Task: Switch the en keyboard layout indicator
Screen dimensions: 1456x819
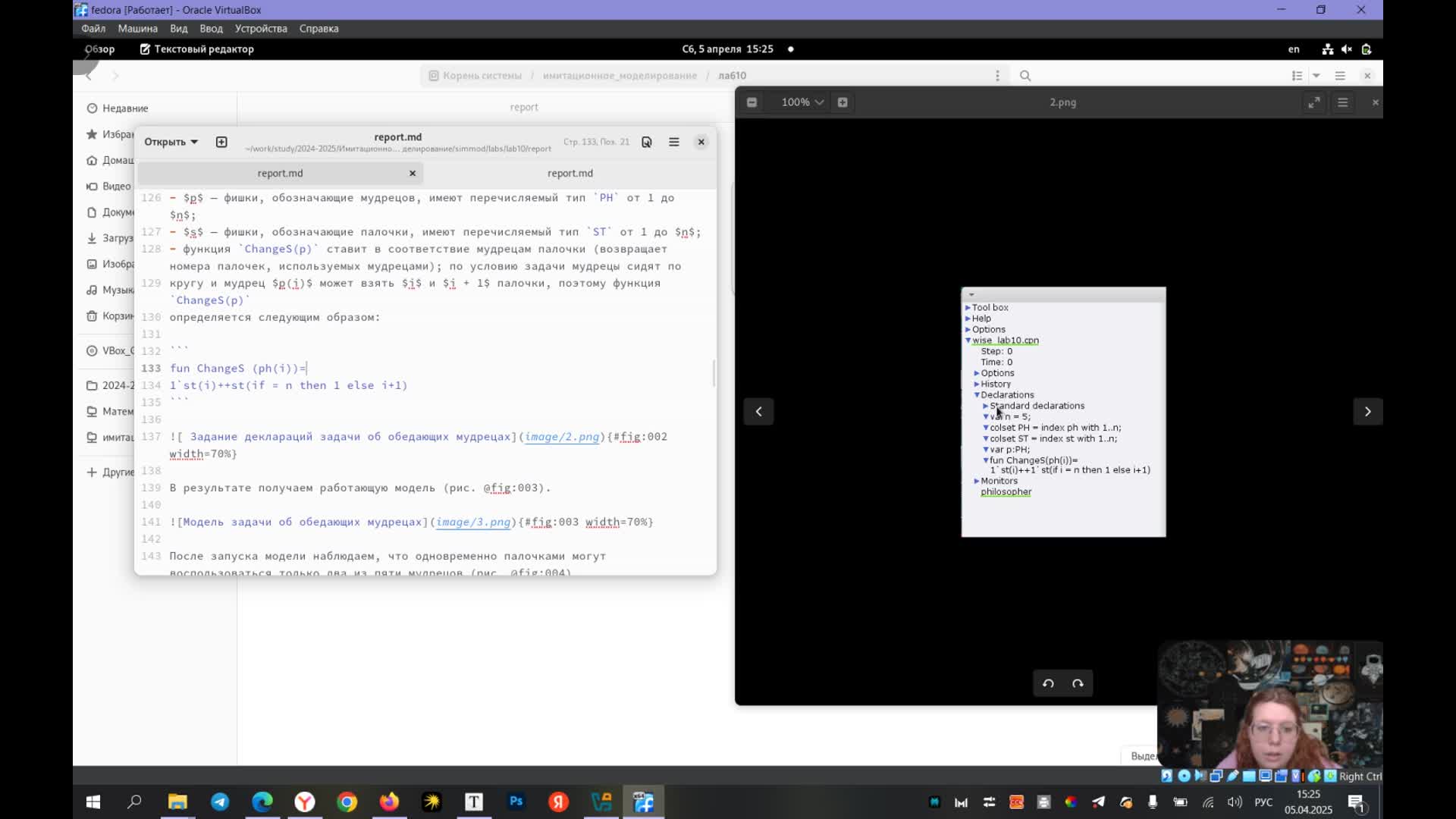Action: (1294, 49)
